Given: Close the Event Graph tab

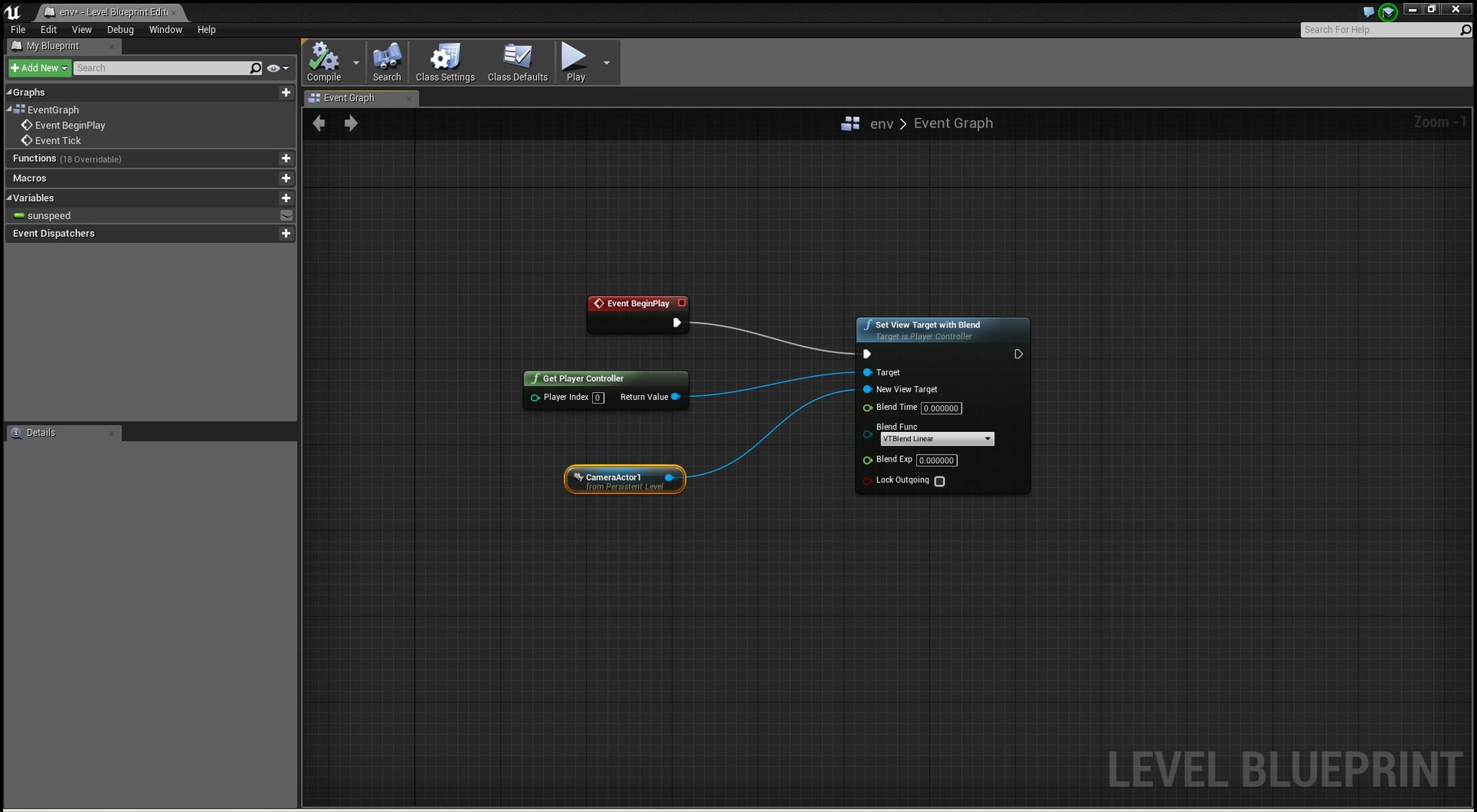Looking at the screenshot, I should pyautogui.click(x=408, y=98).
